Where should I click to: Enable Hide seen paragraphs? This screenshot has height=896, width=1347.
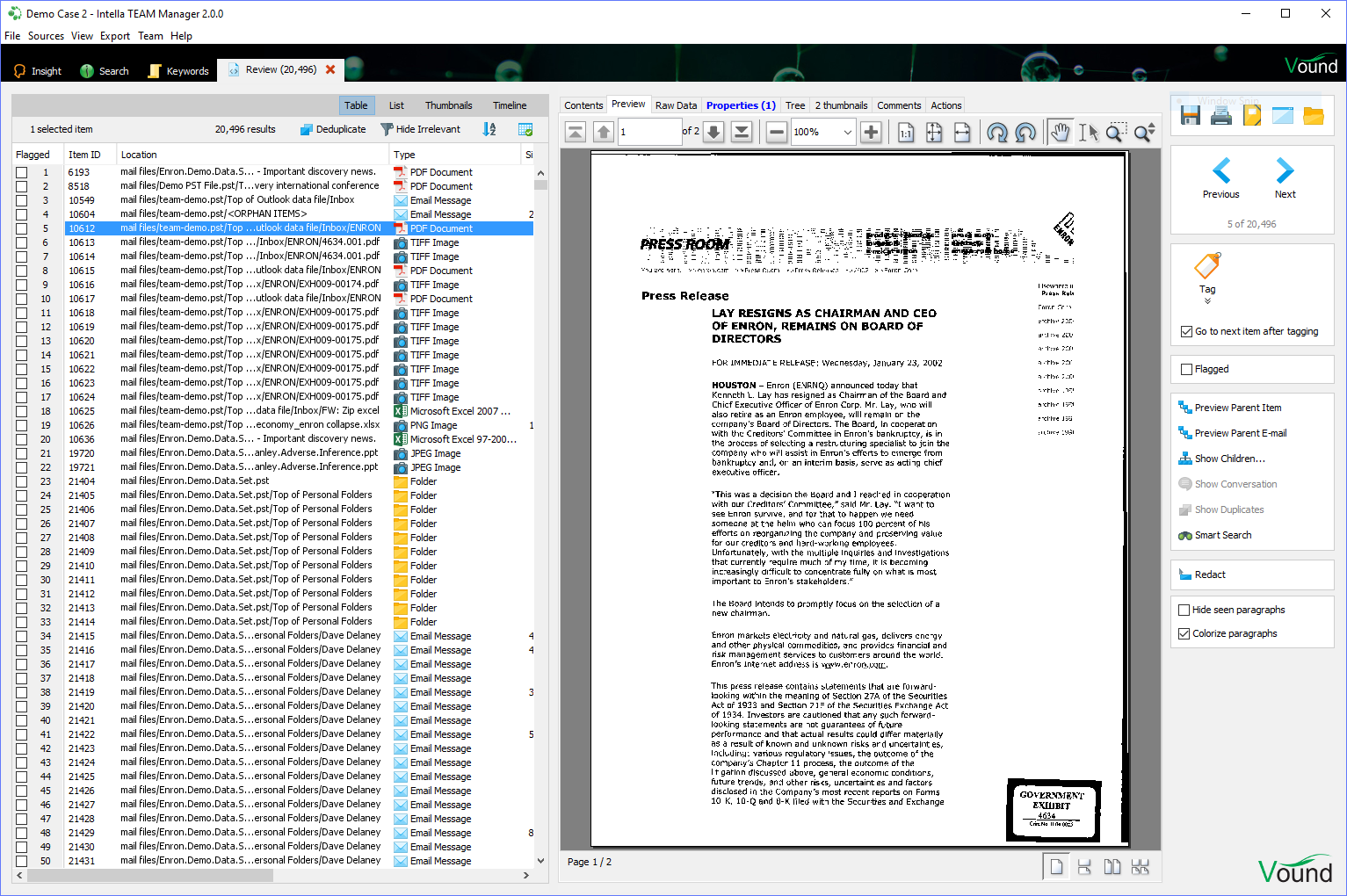point(1184,611)
